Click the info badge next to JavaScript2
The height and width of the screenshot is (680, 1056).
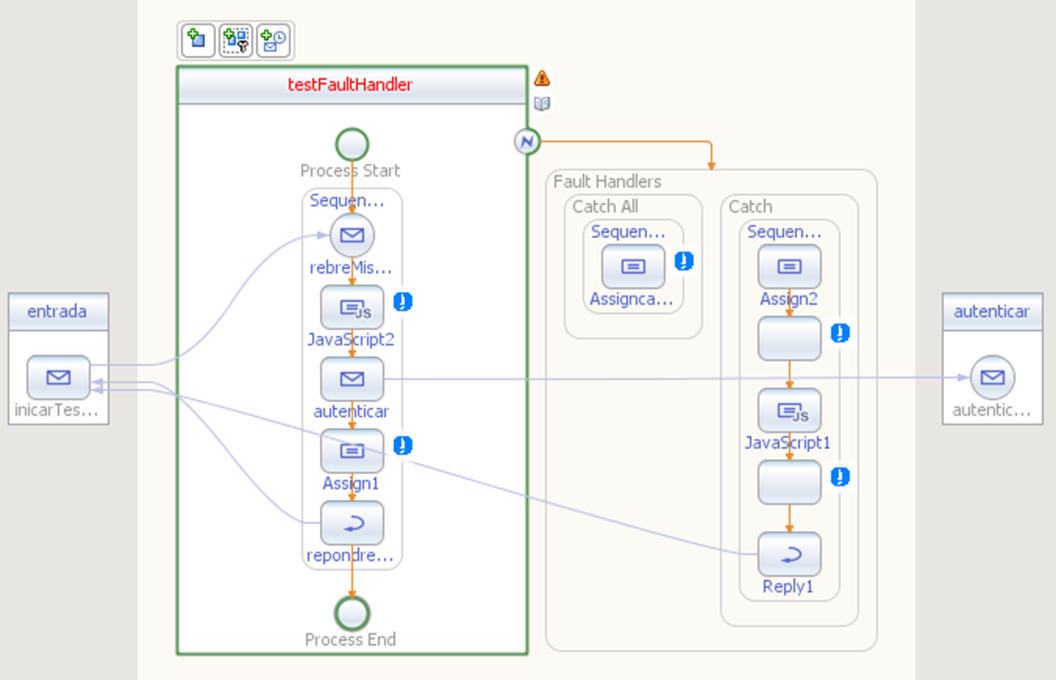point(403,302)
